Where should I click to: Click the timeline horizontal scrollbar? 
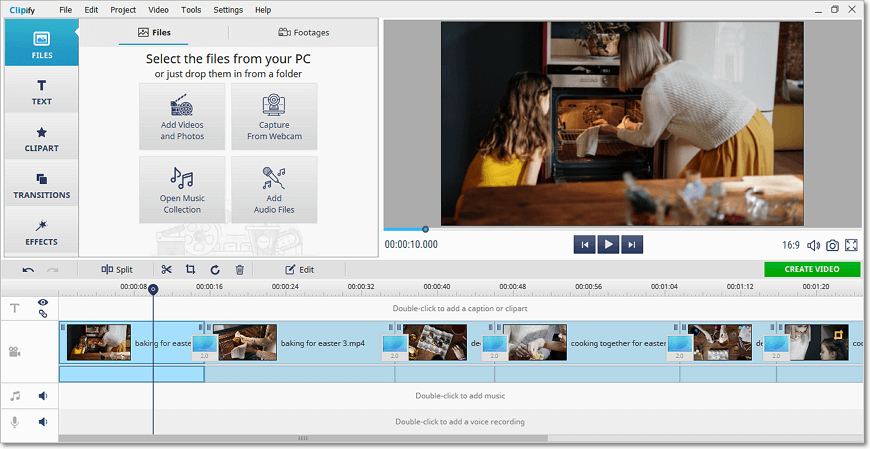[303, 438]
